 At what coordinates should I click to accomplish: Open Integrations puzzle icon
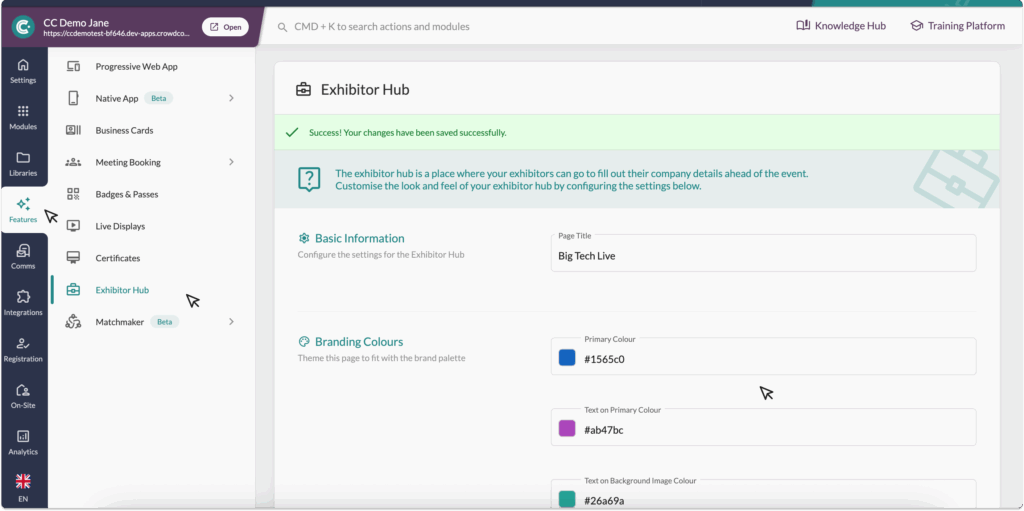coord(23,302)
